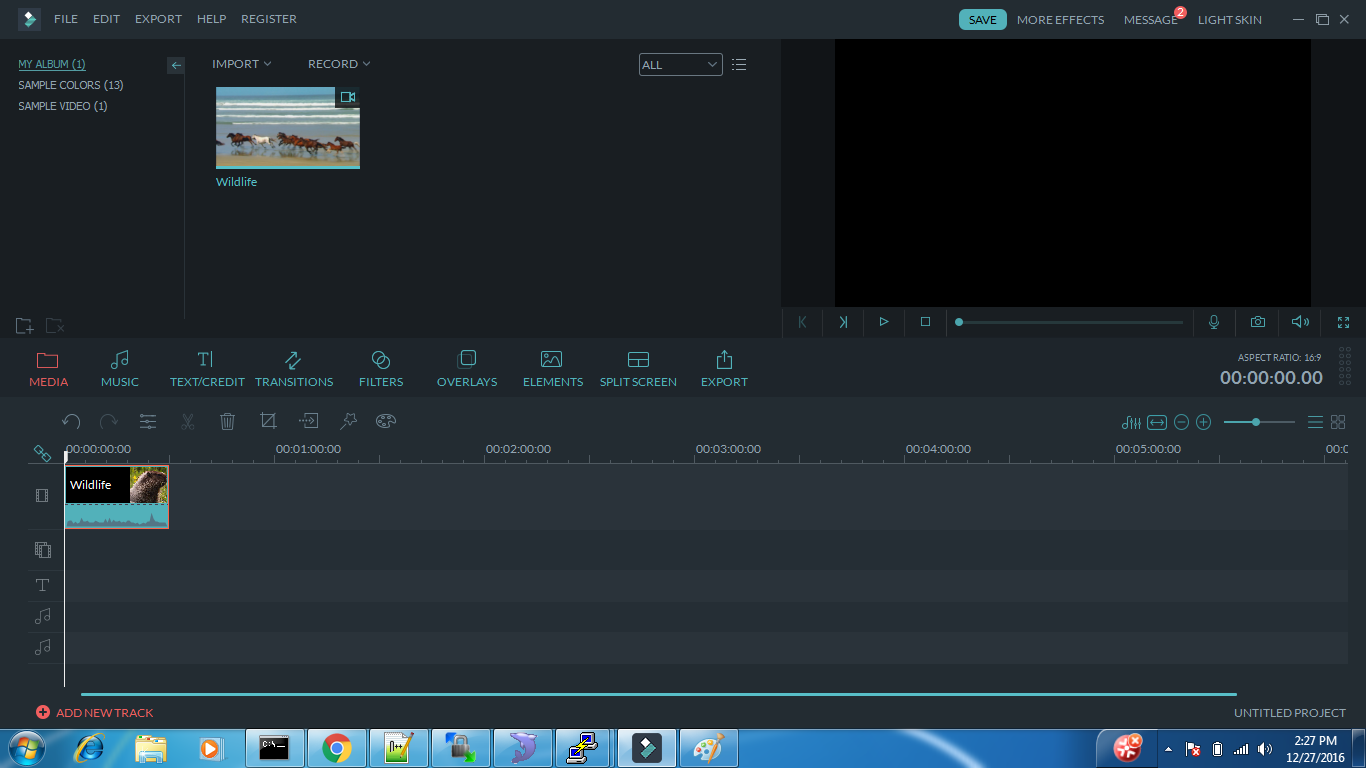This screenshot has height=768, width=1366.
Task: Toggle the list view icon in media library
Action: 739,64
